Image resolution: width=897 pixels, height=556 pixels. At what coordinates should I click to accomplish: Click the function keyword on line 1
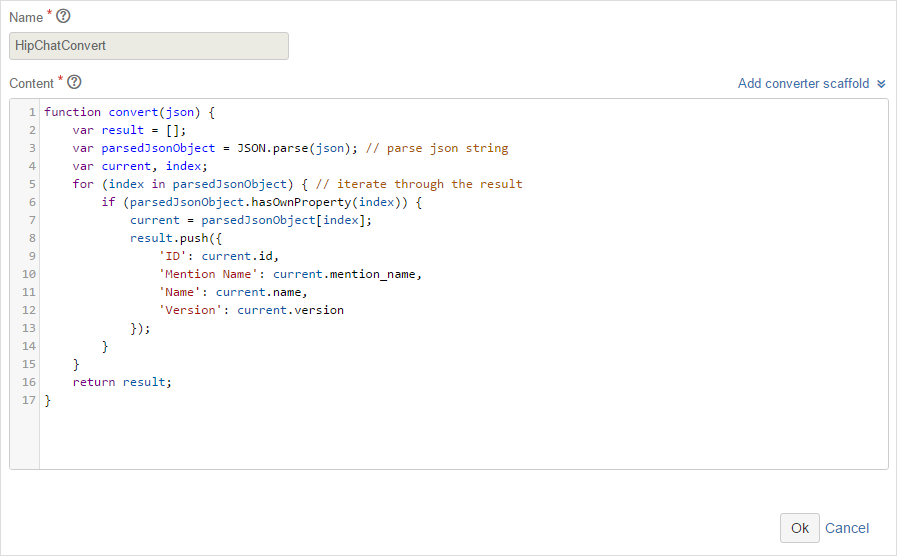(72, 112)
